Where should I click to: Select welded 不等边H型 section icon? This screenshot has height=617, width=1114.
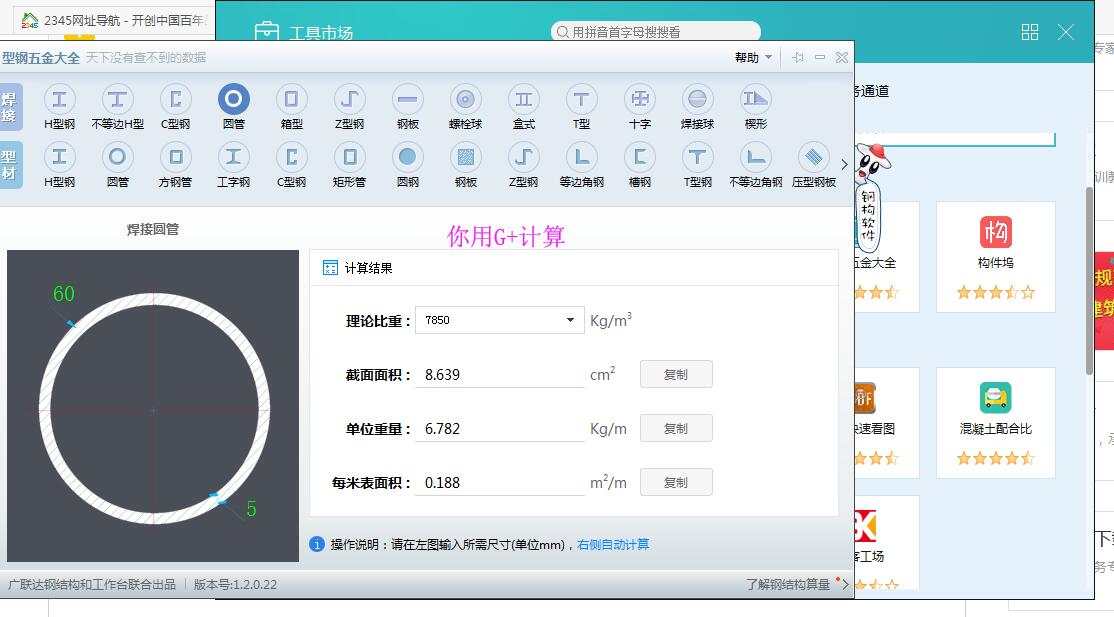click(117, 100)
